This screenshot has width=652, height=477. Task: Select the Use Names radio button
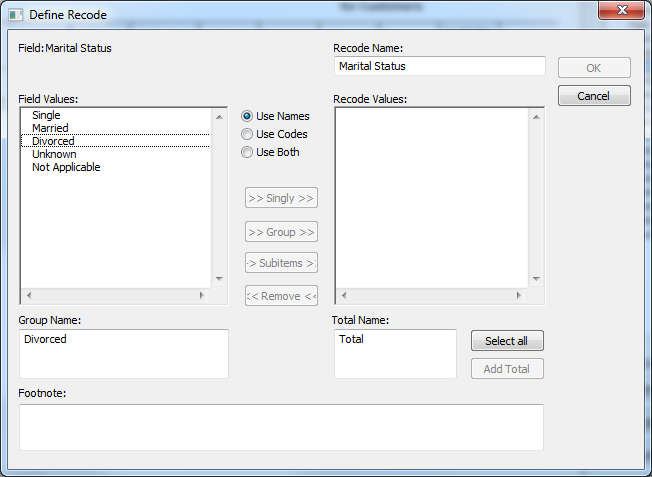point(247,116)
